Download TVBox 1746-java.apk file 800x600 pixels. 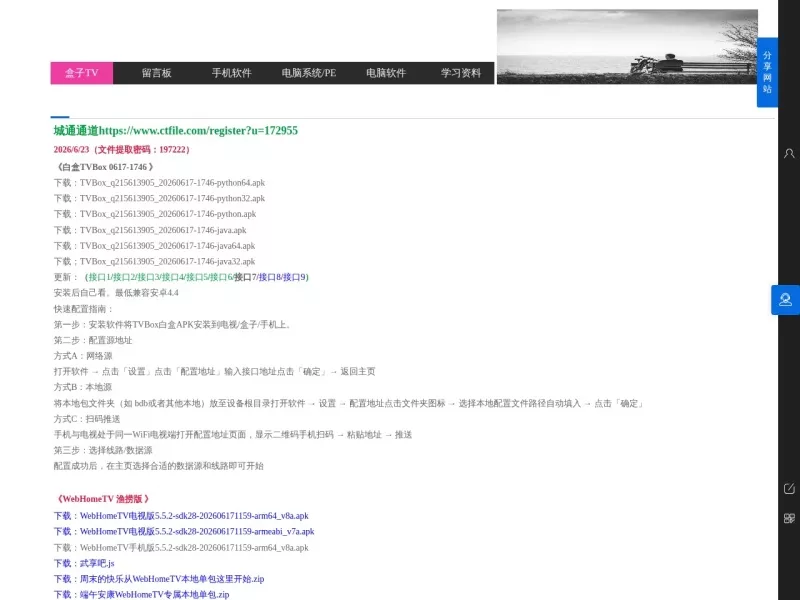pyautogui.click(x=163, y=230)
